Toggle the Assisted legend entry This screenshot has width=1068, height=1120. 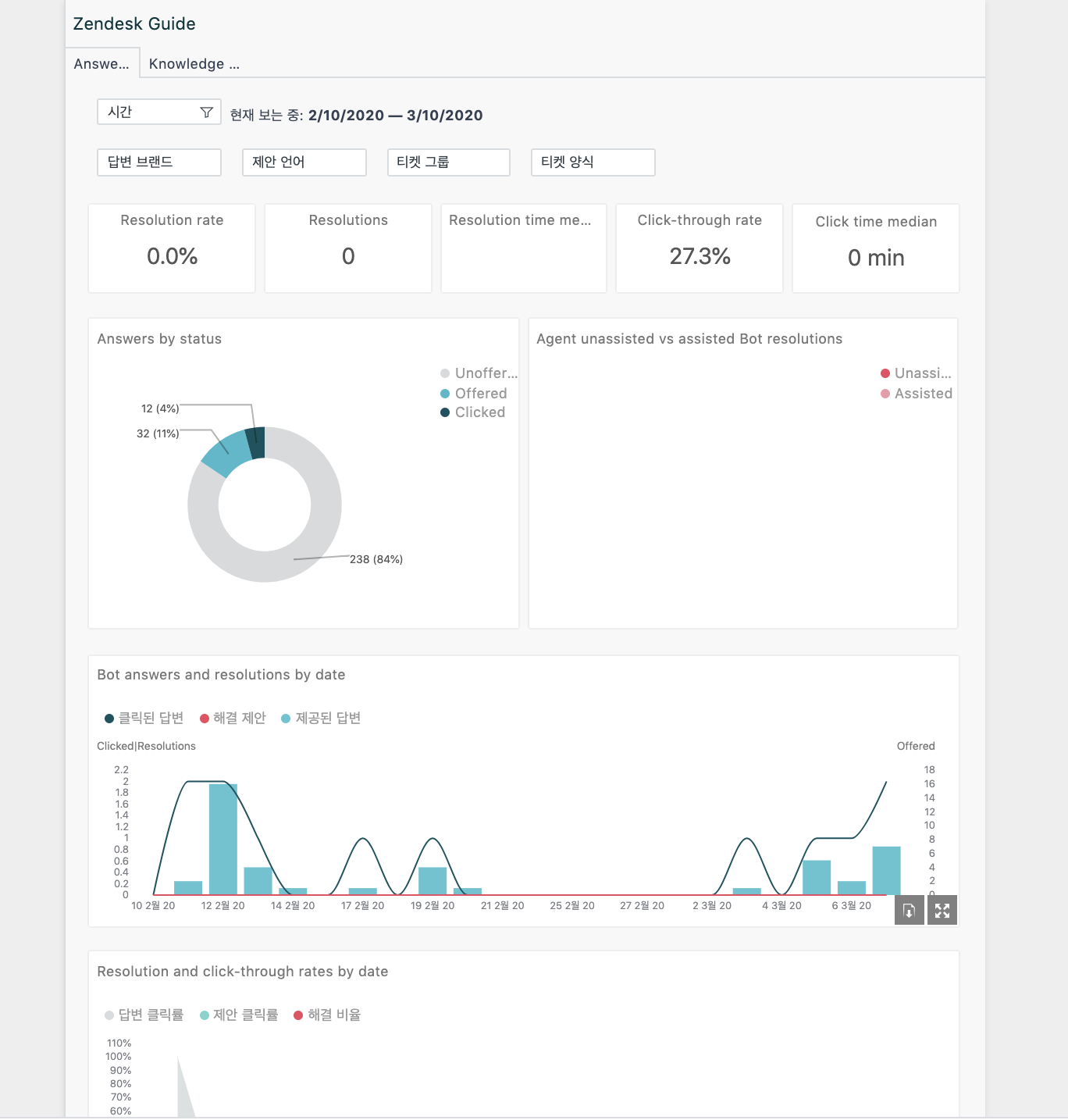click(917, 394)
